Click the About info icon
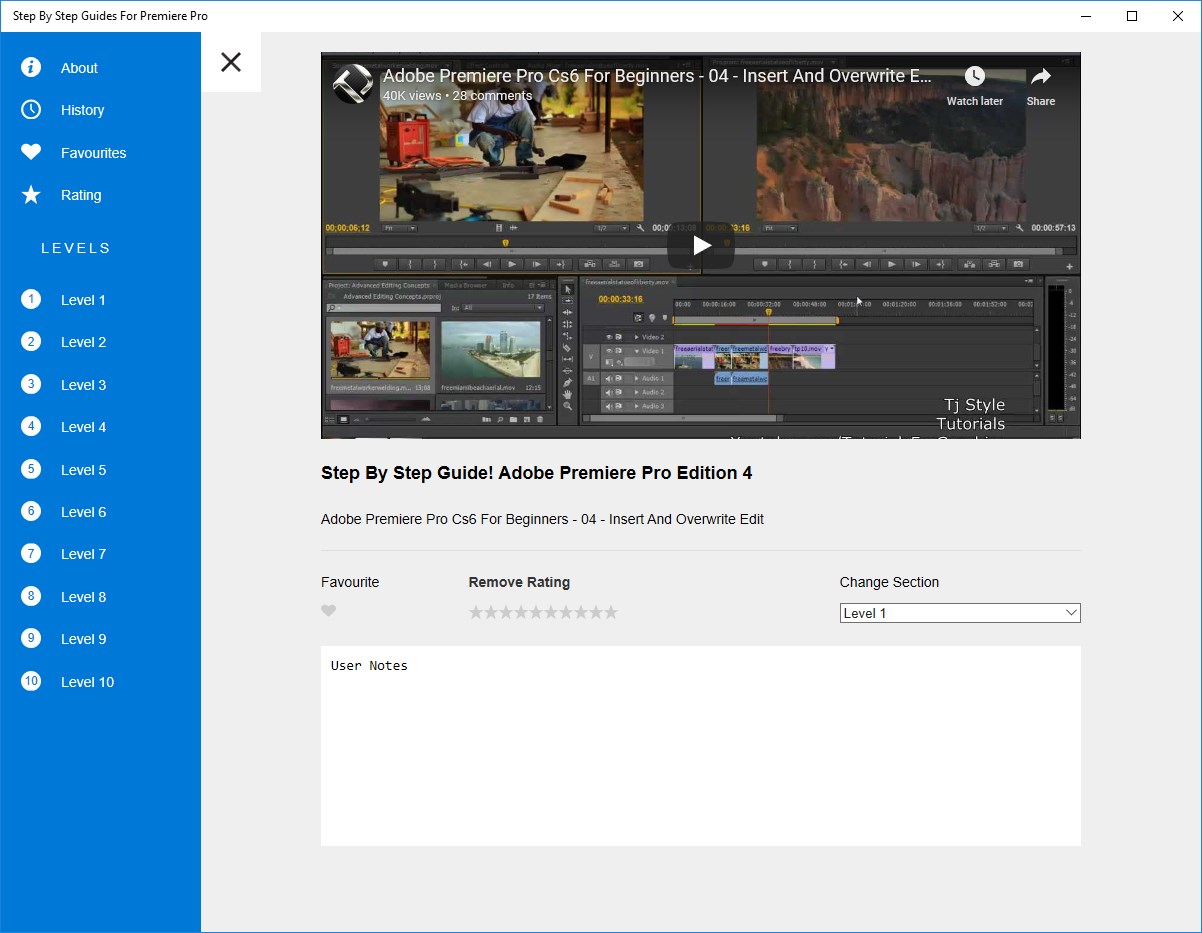Viewport: 1202px width, 933px height. coord(31,67)
